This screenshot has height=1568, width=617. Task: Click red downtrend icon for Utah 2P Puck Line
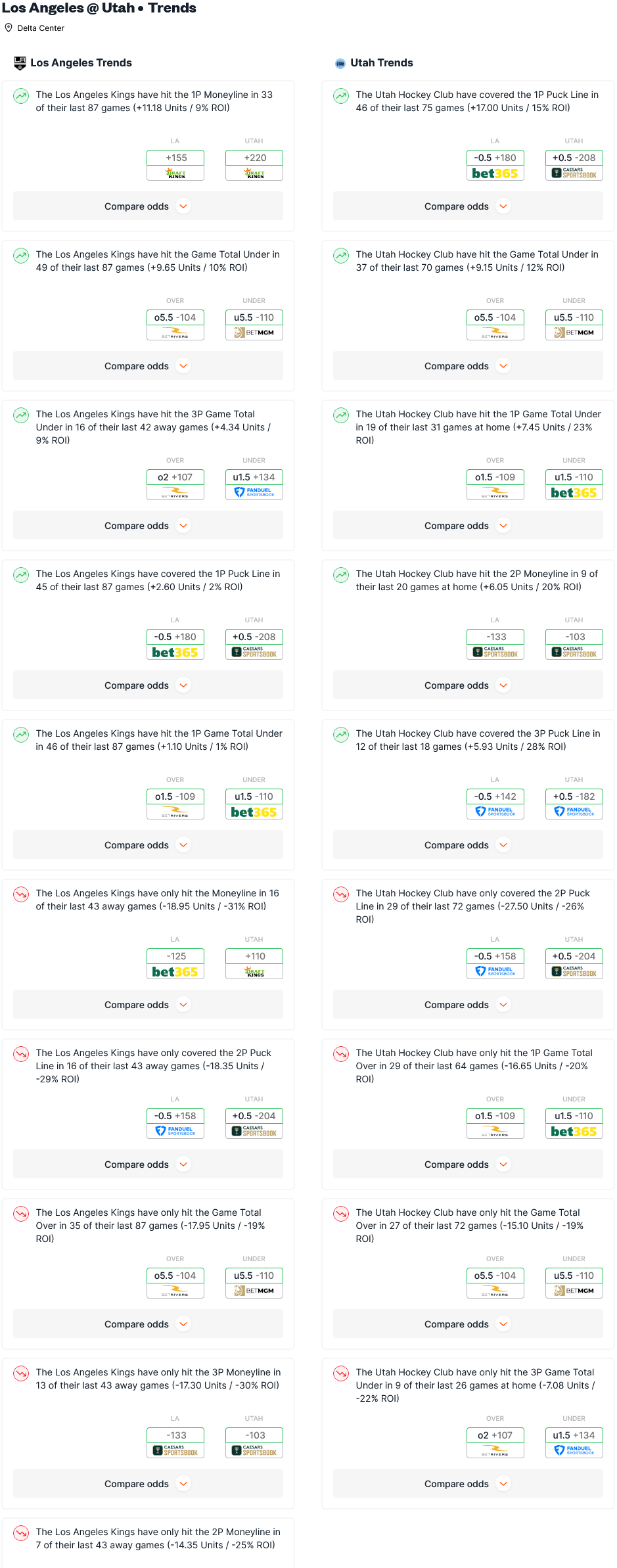pyautogui.click(x=341, y=894)
